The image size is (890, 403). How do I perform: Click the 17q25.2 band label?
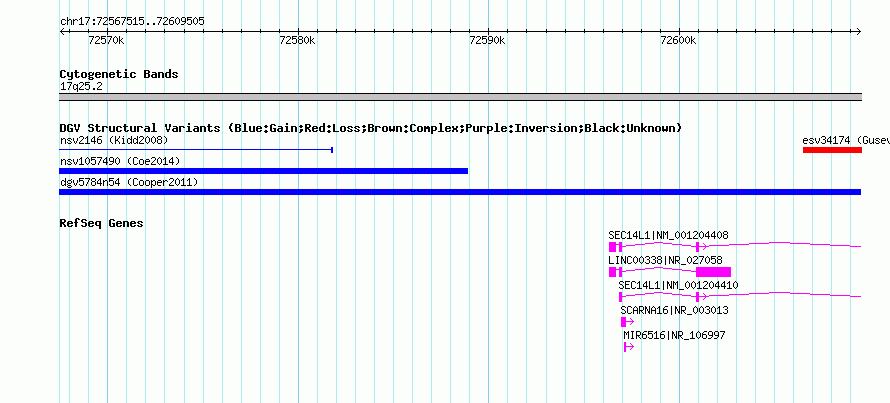81,86
